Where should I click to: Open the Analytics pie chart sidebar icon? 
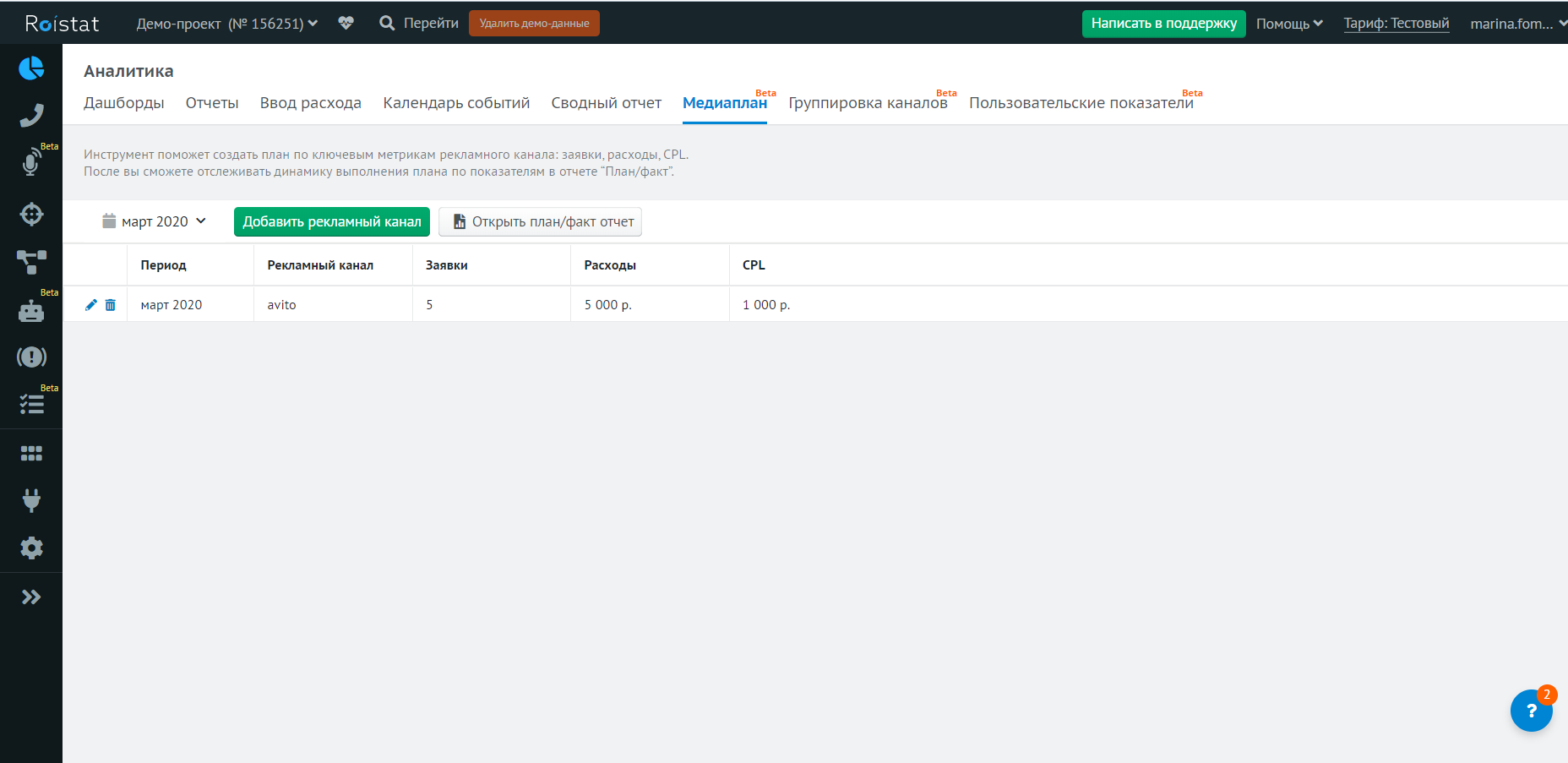pos(31,68)
